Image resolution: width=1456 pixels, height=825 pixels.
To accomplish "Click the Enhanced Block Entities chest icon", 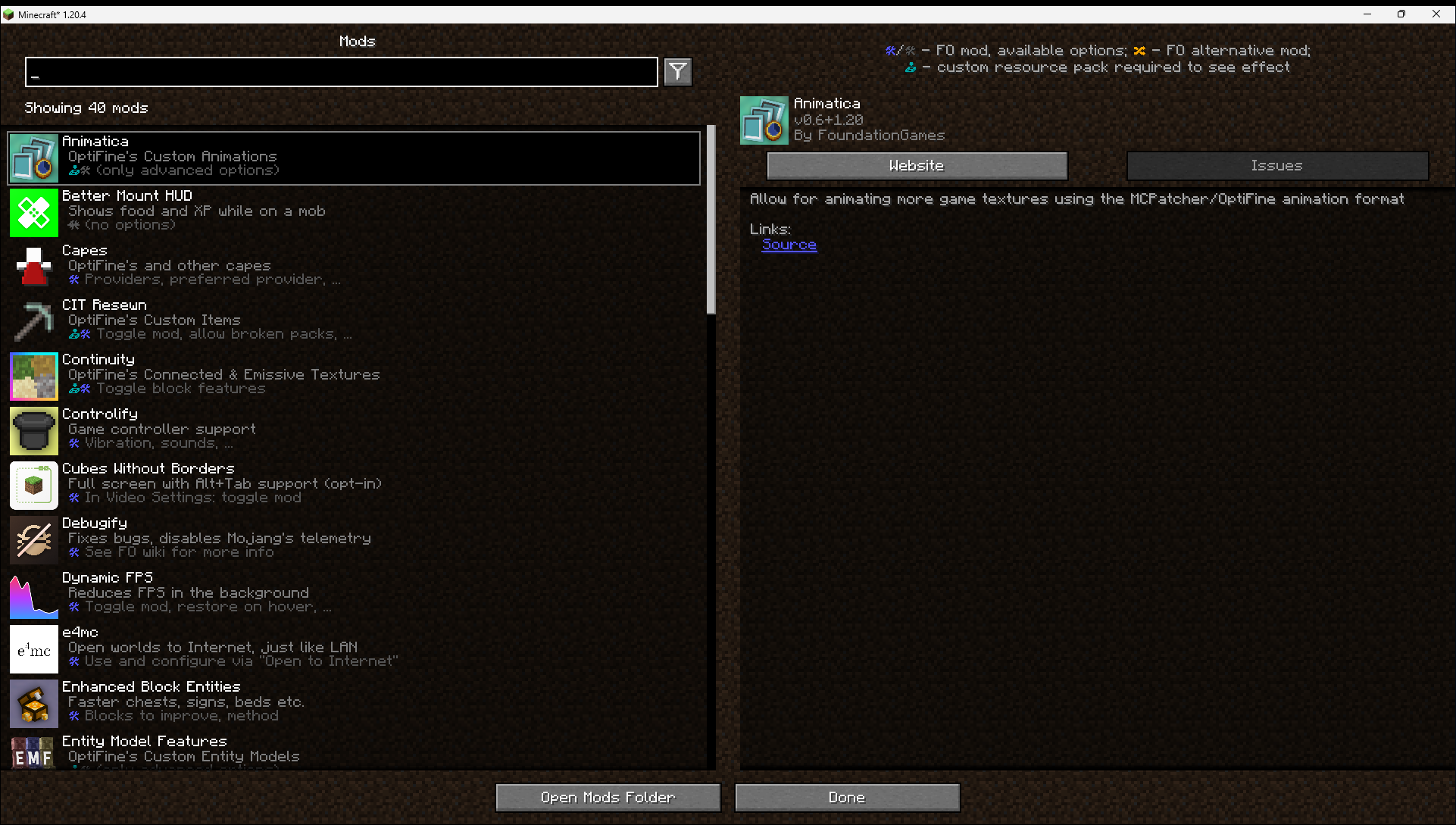I will point(34,704).
